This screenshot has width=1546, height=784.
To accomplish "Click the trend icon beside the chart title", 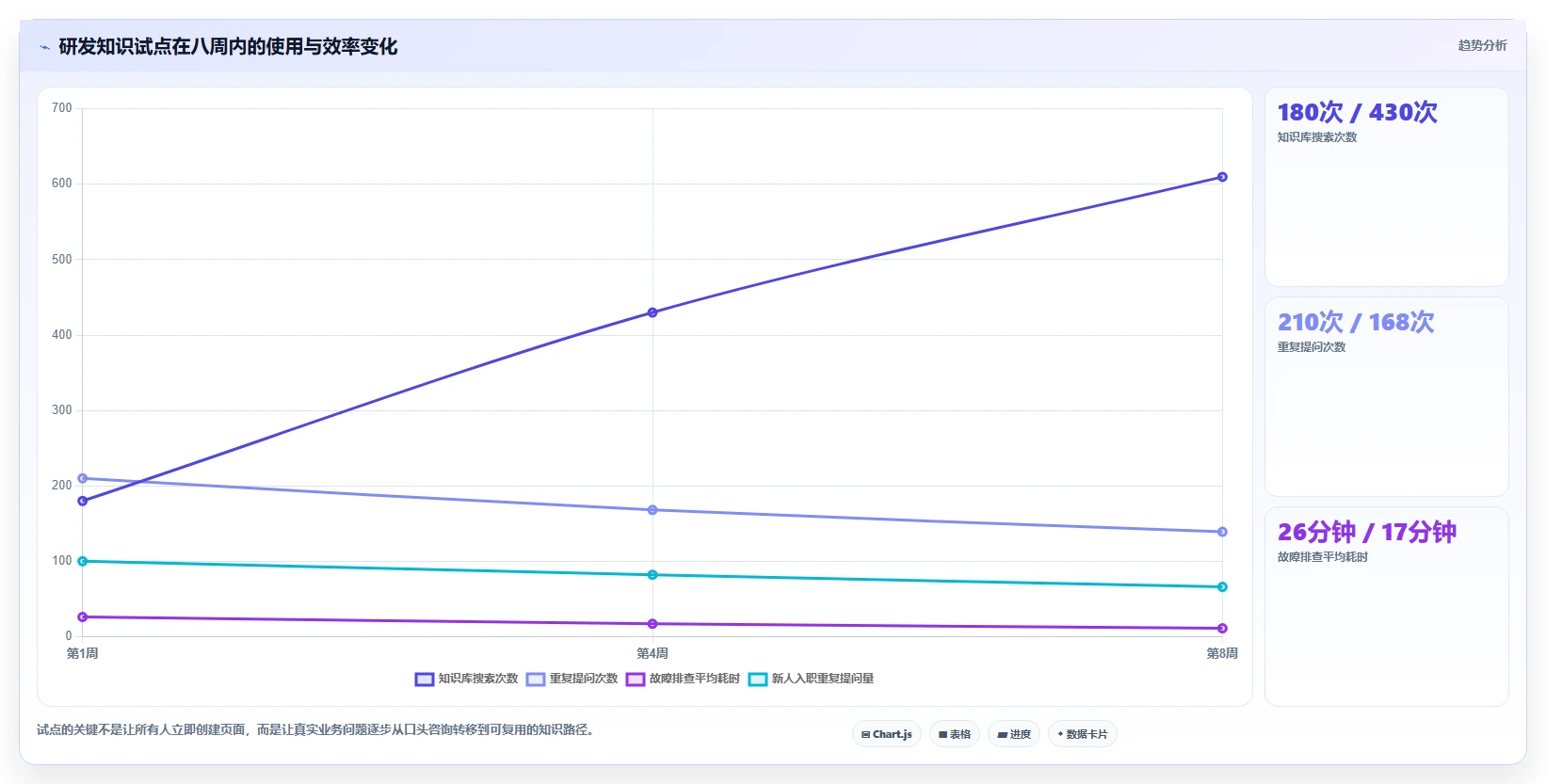I will point(44,47).
